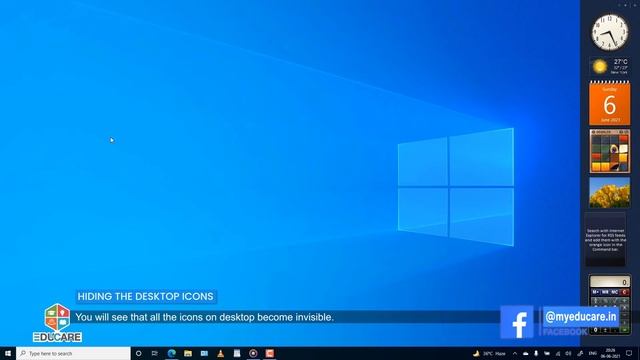Launch VLC media player from taskbar
Image resolution: width=640 pixels, height=360 pixels.
(220, 353)
